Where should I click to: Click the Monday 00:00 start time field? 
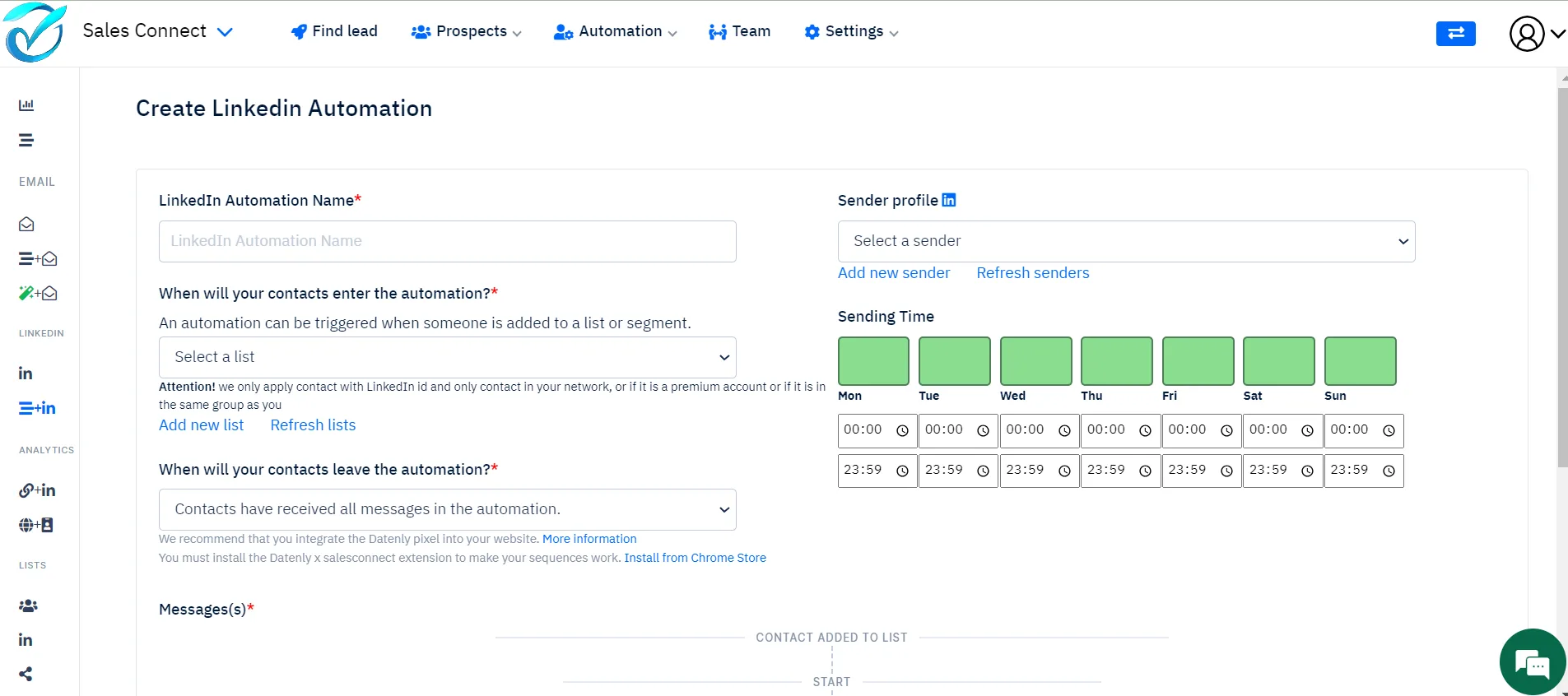(877, 430)
